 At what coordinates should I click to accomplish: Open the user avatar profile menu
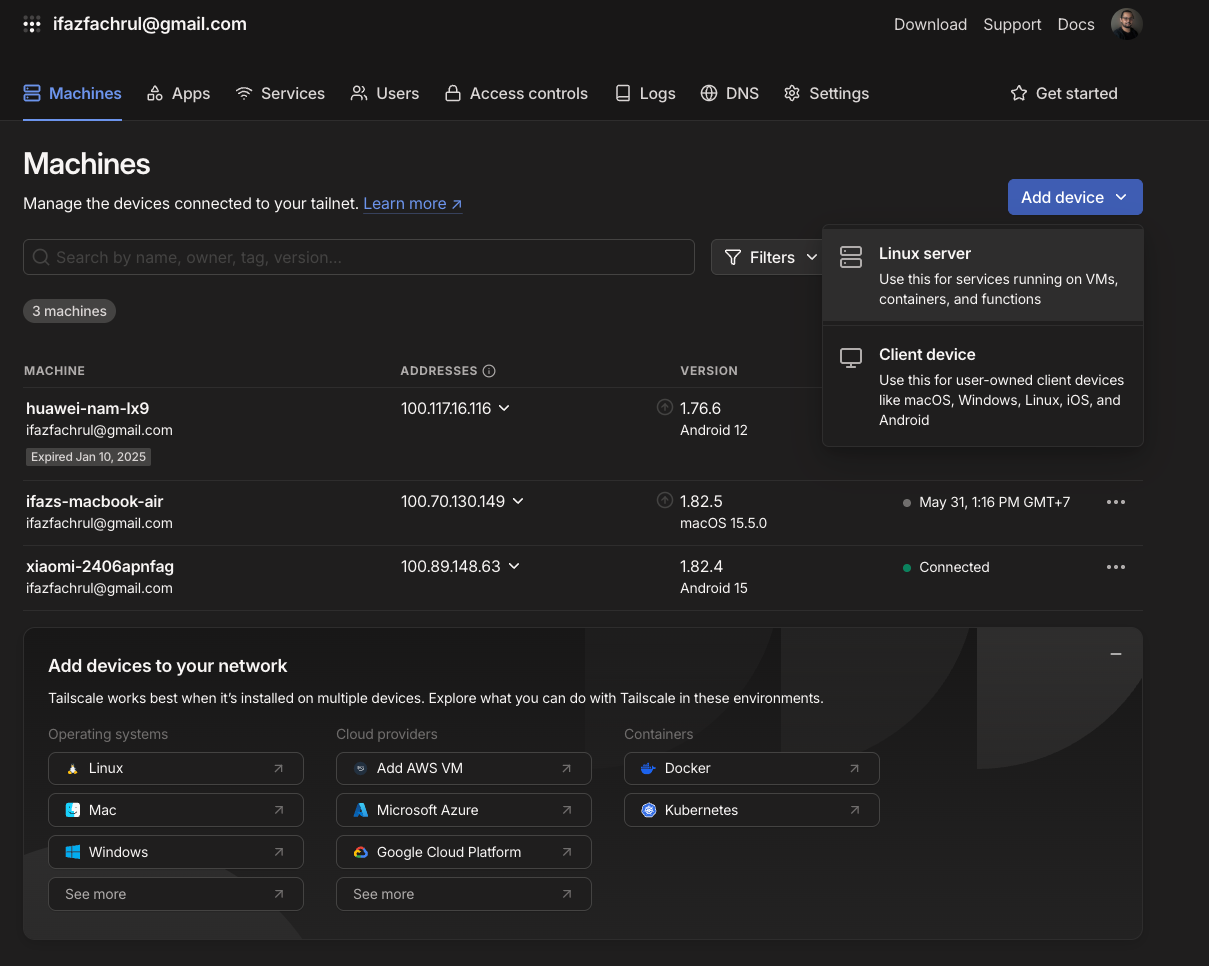point(1126,24)
